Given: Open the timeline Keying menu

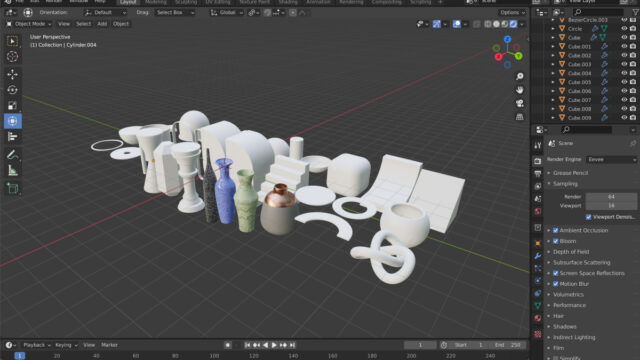Looking at the screenshot, I should (x=66, y=345).
